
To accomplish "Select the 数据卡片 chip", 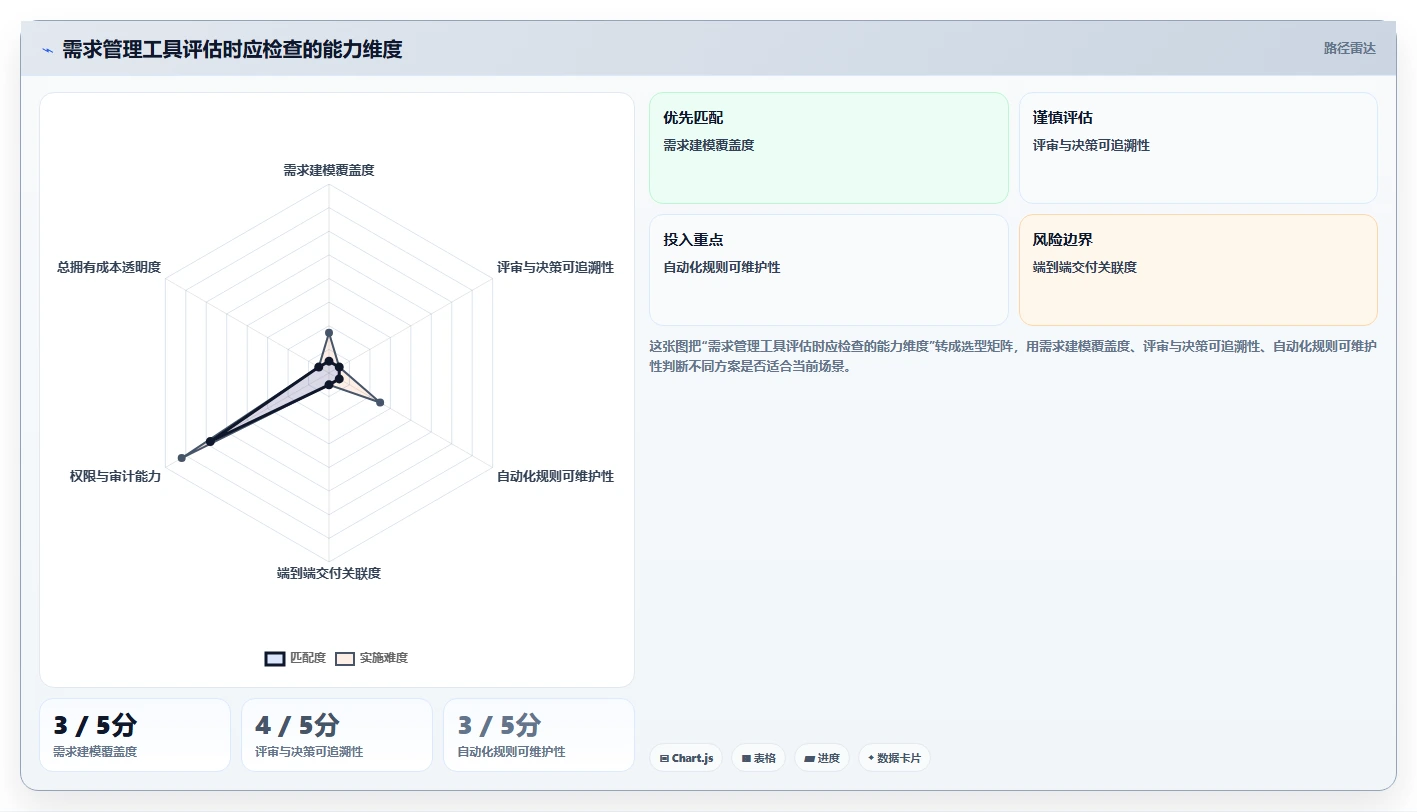I will click(894, 758).
